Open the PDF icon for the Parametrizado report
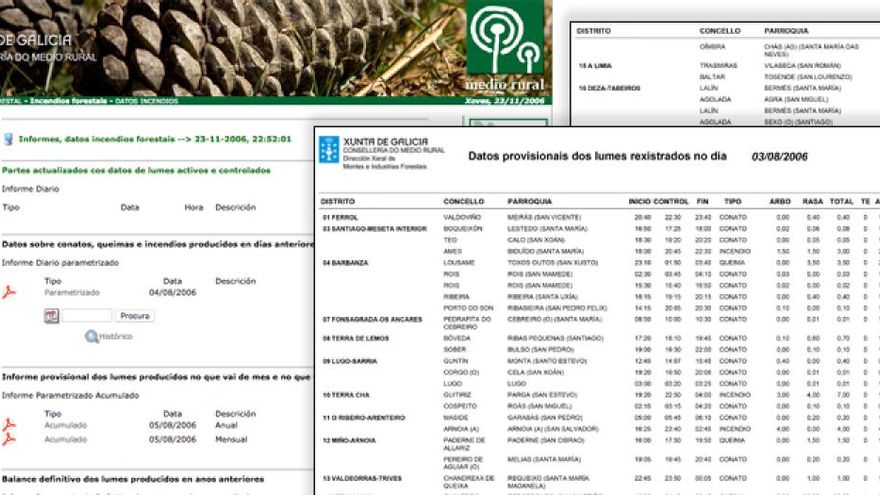 coord(10,292)
